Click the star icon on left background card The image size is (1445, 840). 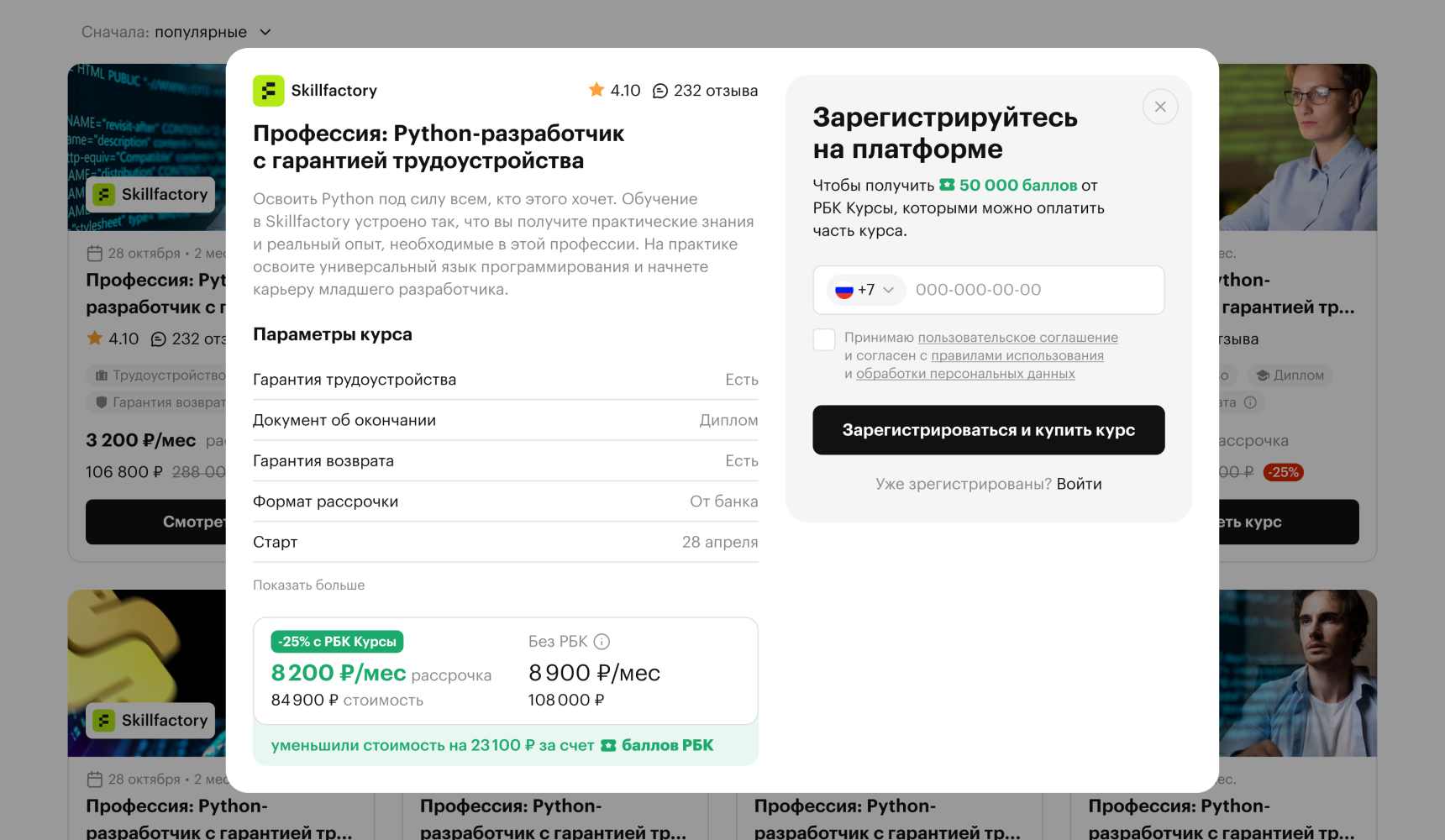(x=95, y=339)
